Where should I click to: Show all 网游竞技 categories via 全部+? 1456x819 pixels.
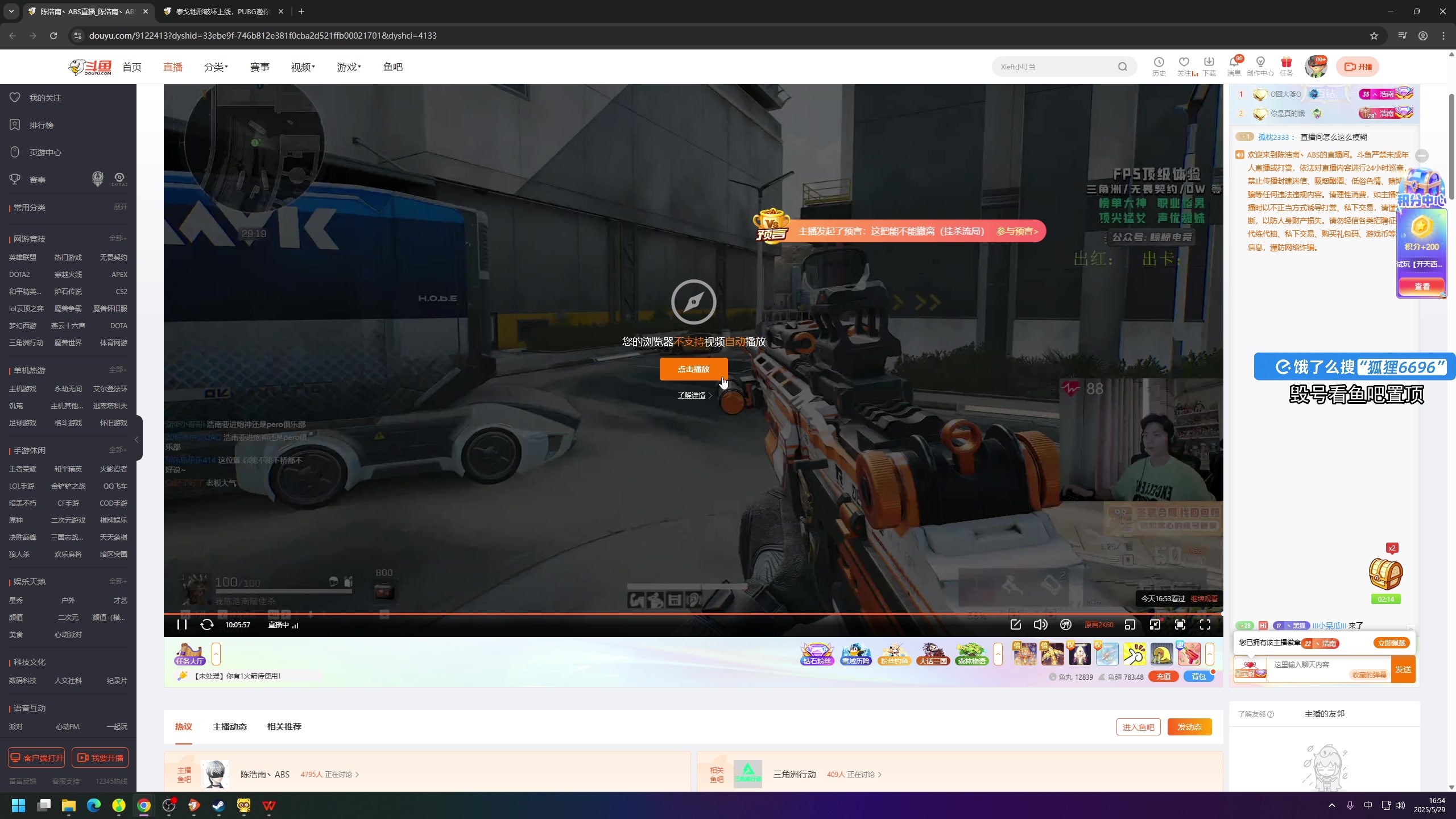(118, 238)
